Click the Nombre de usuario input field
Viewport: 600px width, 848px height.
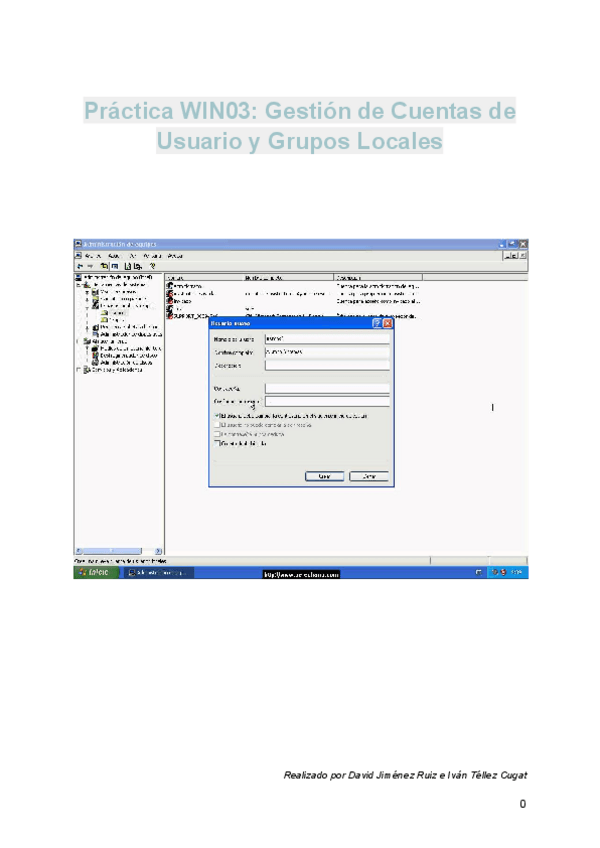pyautogui.click(x=327, y=339)
